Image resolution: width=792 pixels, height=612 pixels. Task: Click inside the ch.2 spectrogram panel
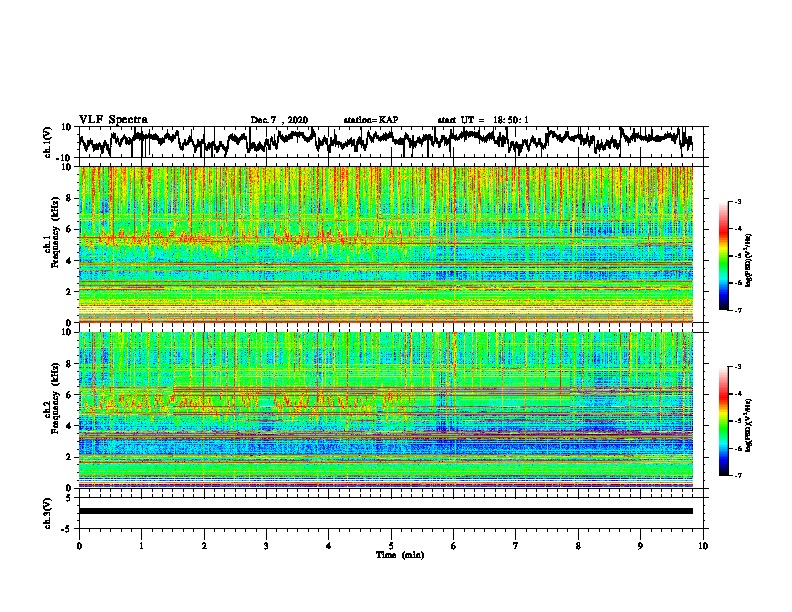click(x=385, y=410)
